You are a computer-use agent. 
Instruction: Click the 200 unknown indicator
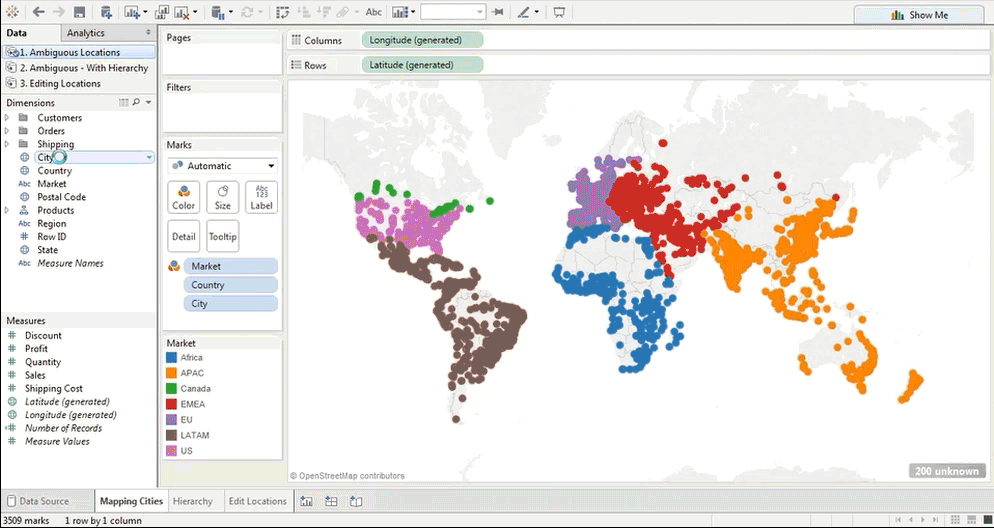(945, 471)
